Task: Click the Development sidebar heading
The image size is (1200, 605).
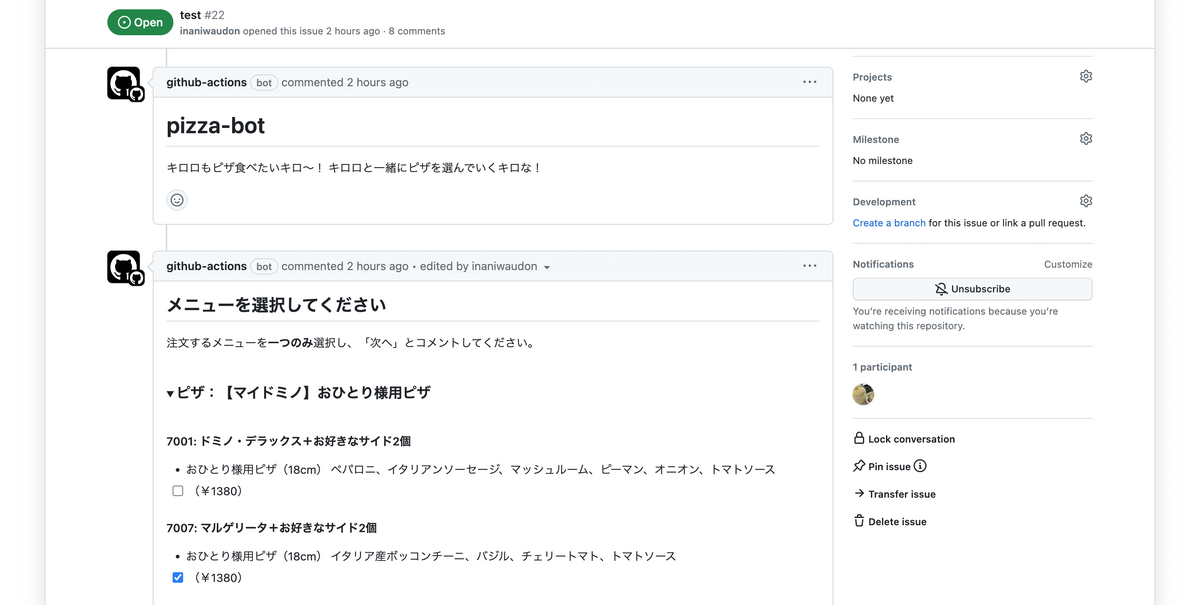Action: [884, 201]
